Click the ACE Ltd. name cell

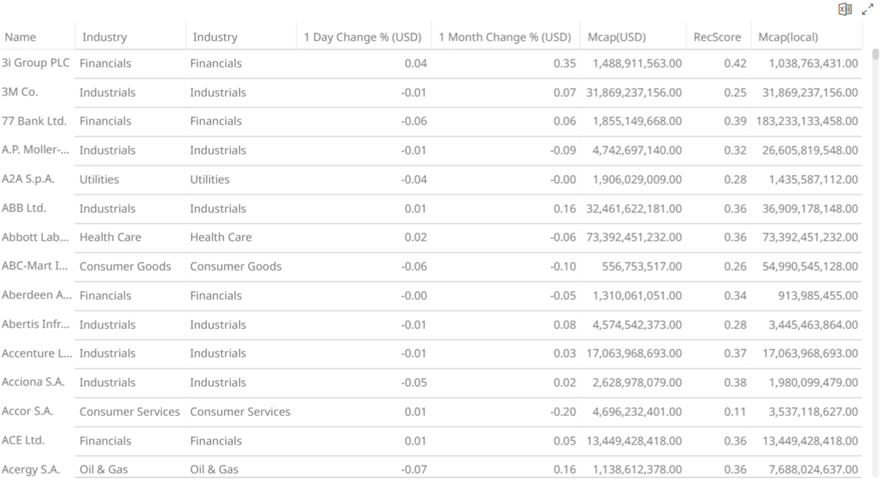pos(23,440)
